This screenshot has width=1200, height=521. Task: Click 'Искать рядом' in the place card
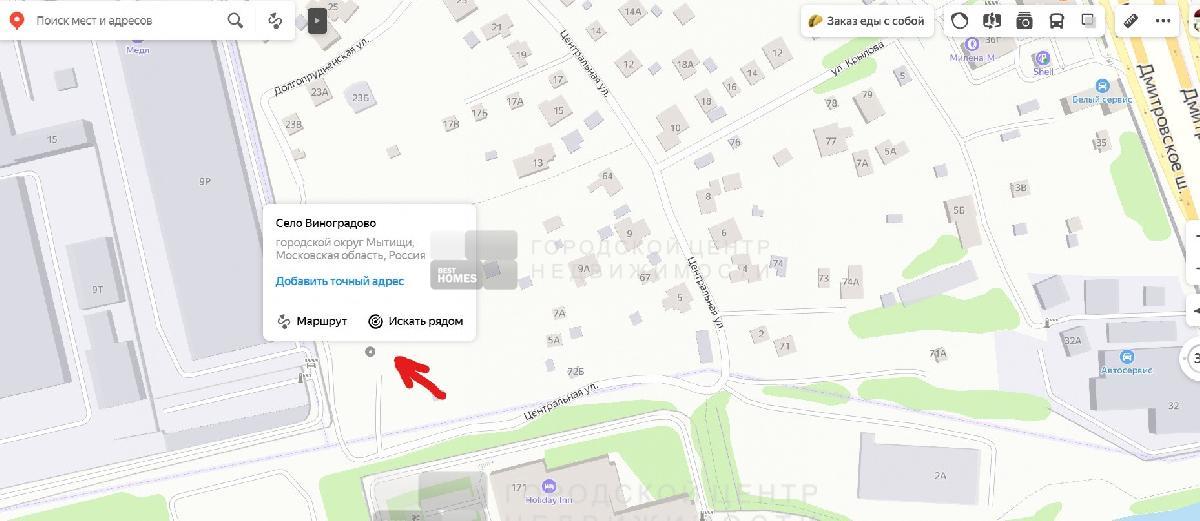point(415,321)
